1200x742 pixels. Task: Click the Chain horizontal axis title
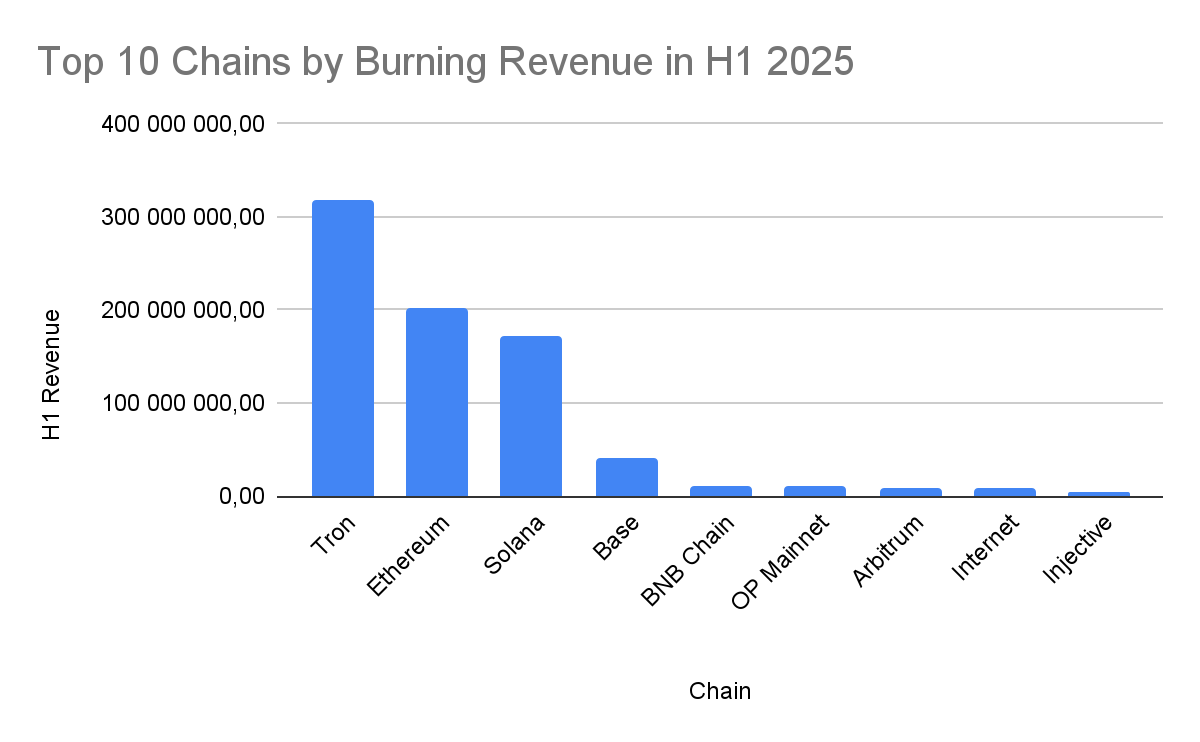click(720, 691)
